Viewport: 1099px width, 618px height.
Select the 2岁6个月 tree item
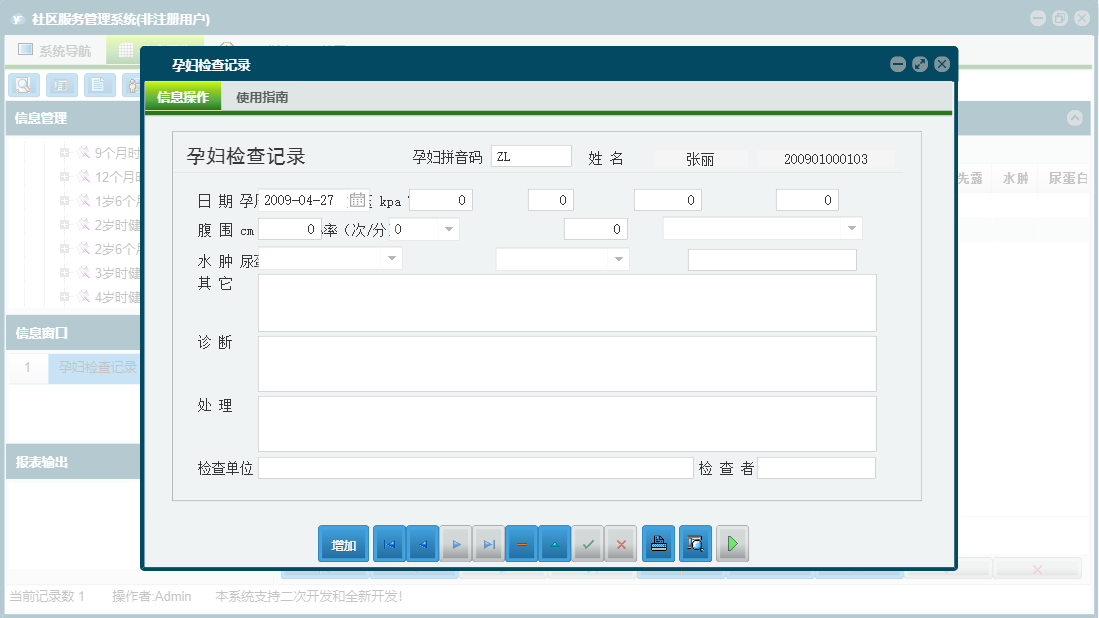(x=117, y=249)
